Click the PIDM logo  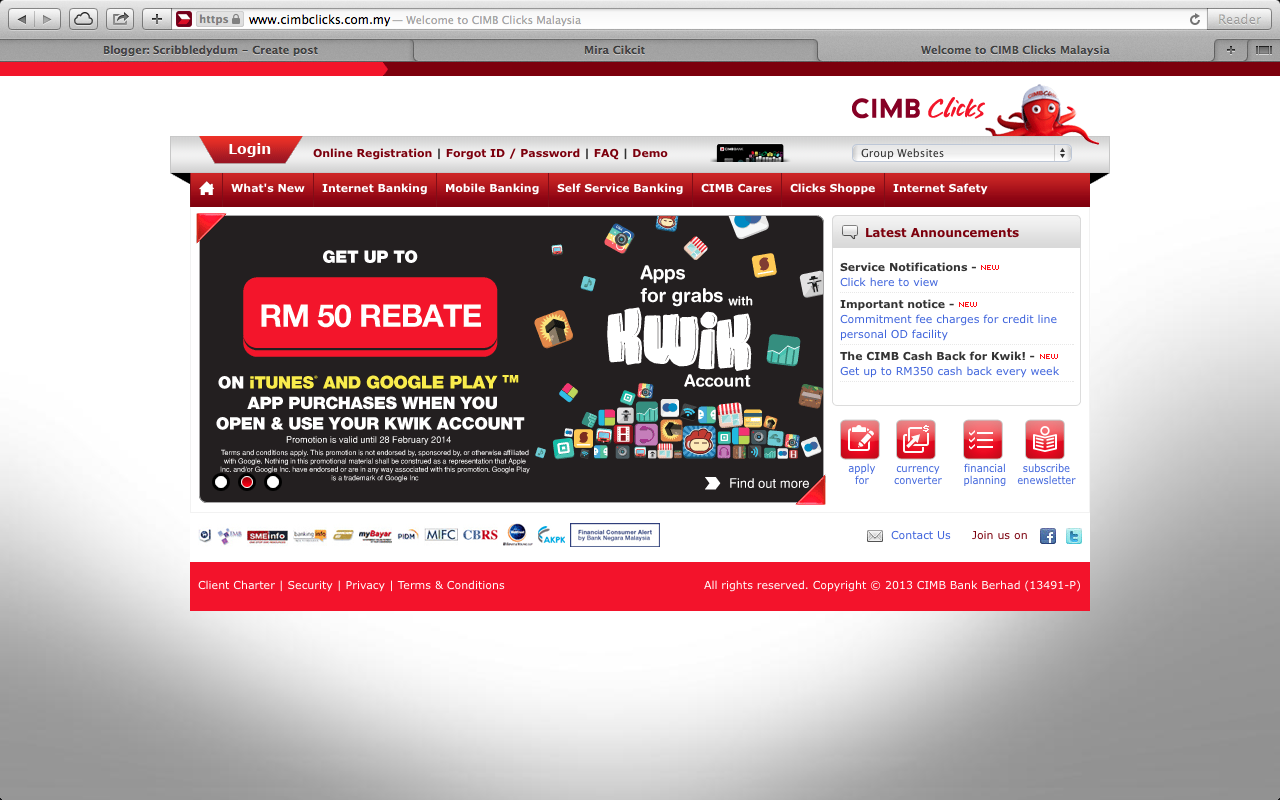[407, 536]
